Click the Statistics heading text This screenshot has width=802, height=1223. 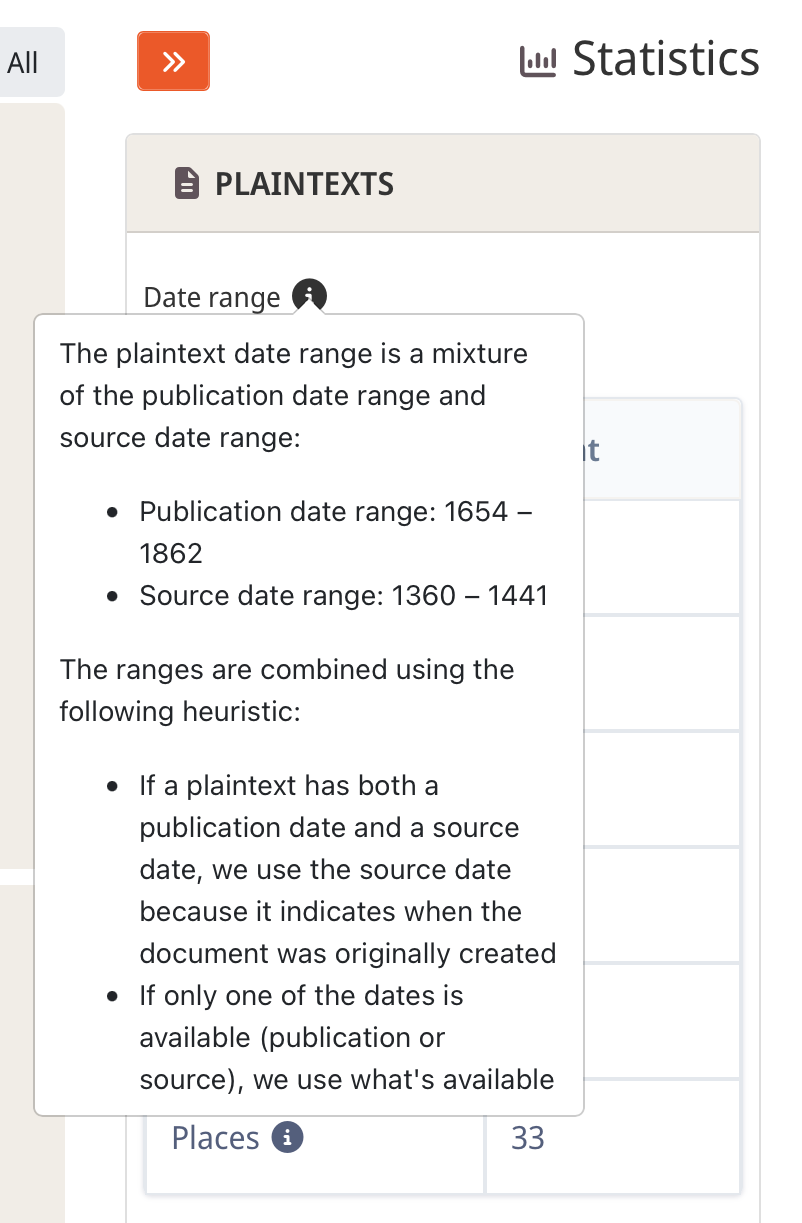[666, 59]
